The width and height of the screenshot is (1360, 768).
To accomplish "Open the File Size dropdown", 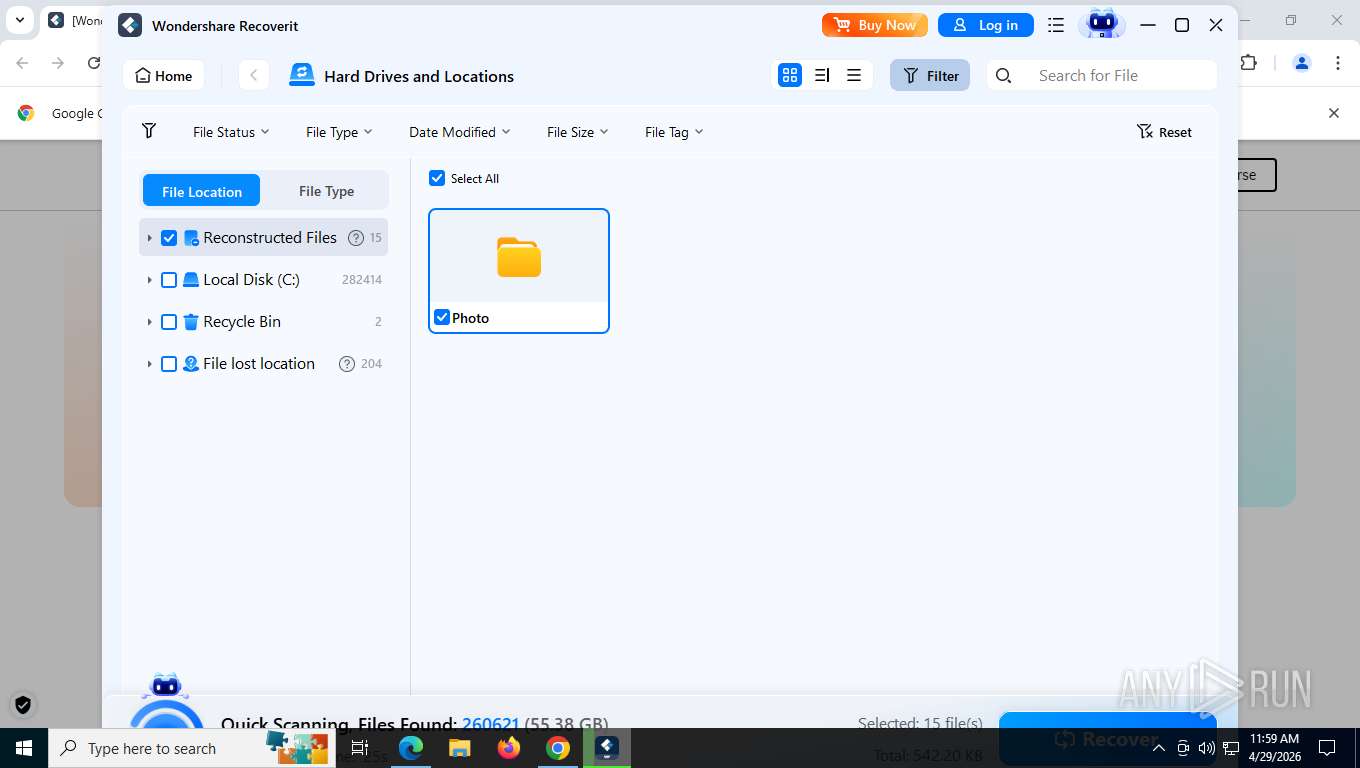I will pyautogui.click(x=577, y=132).
